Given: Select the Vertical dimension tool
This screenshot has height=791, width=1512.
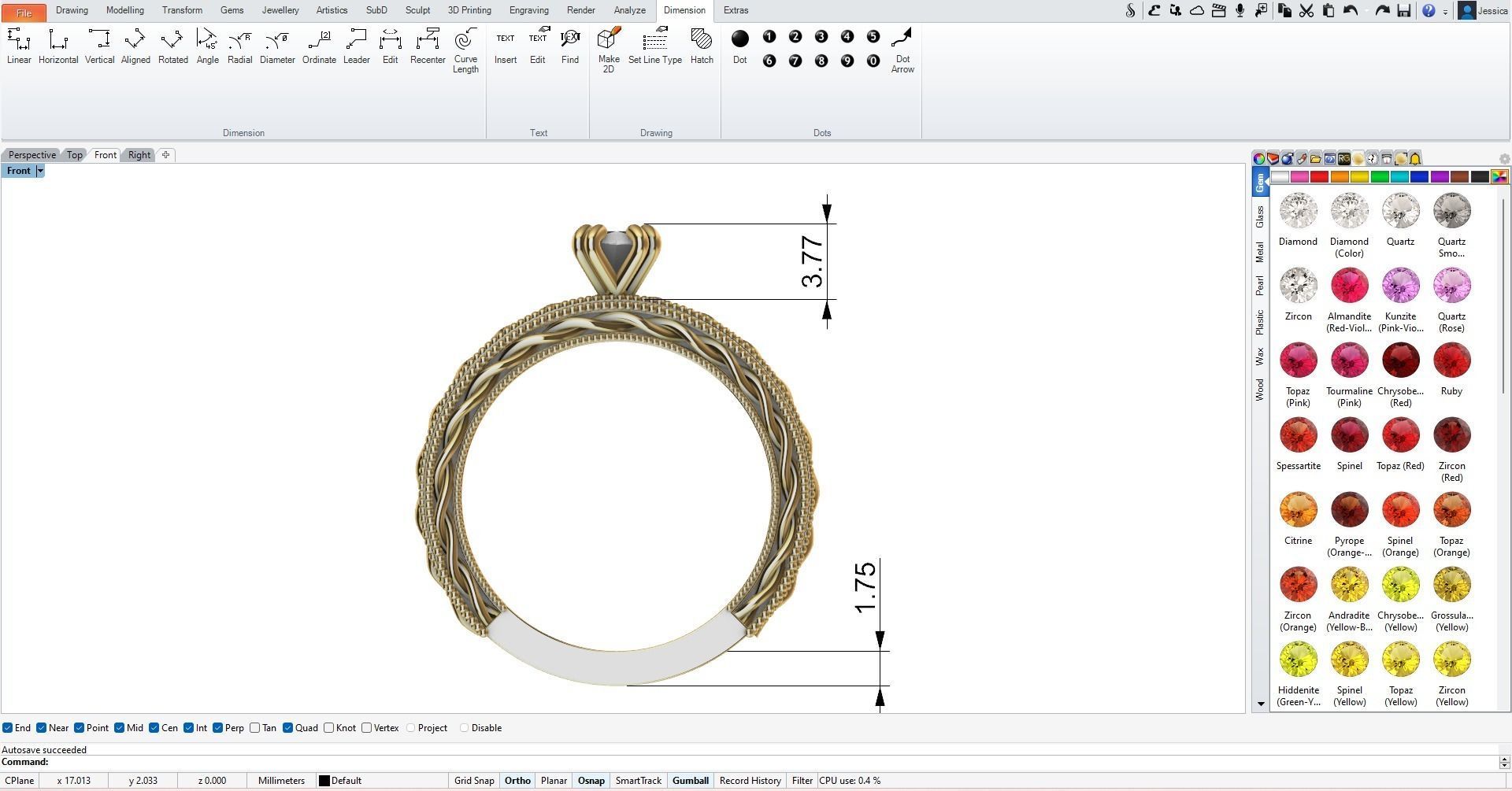Looking at the screenshot, I should tap(99, 46).
